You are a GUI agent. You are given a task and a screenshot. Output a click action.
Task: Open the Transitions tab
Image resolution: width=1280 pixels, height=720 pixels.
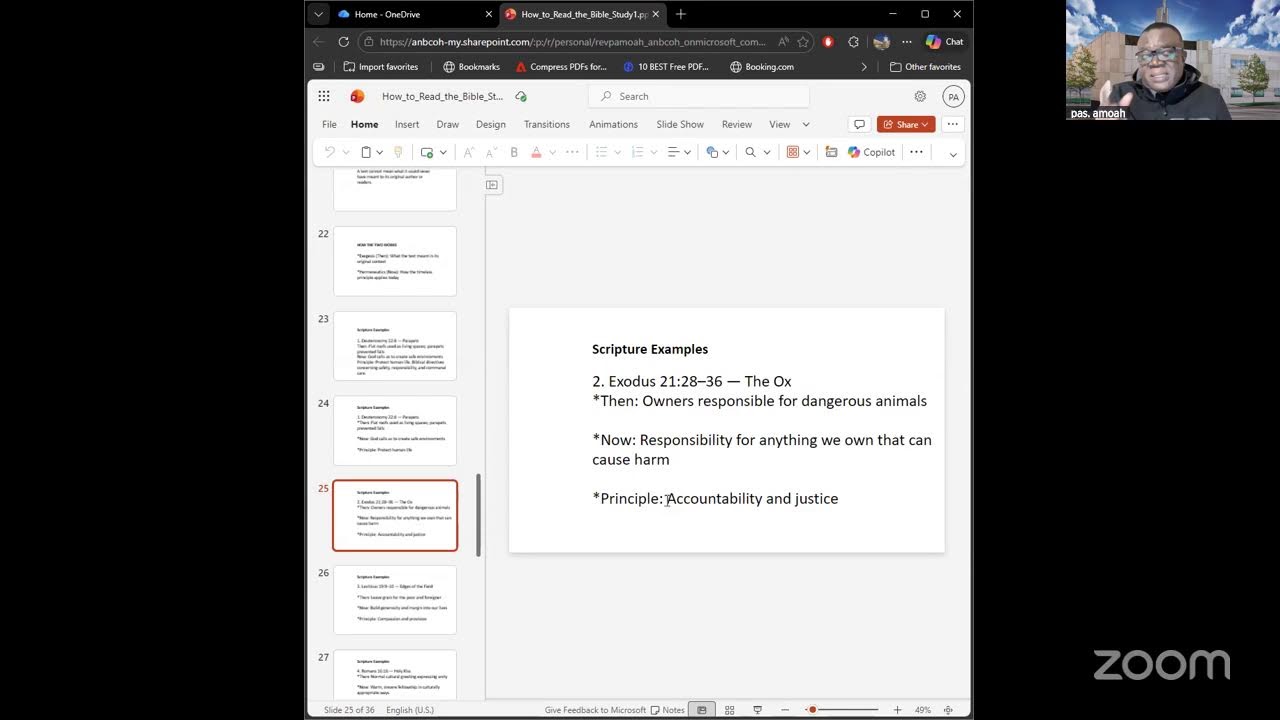(x=547, y=124)
